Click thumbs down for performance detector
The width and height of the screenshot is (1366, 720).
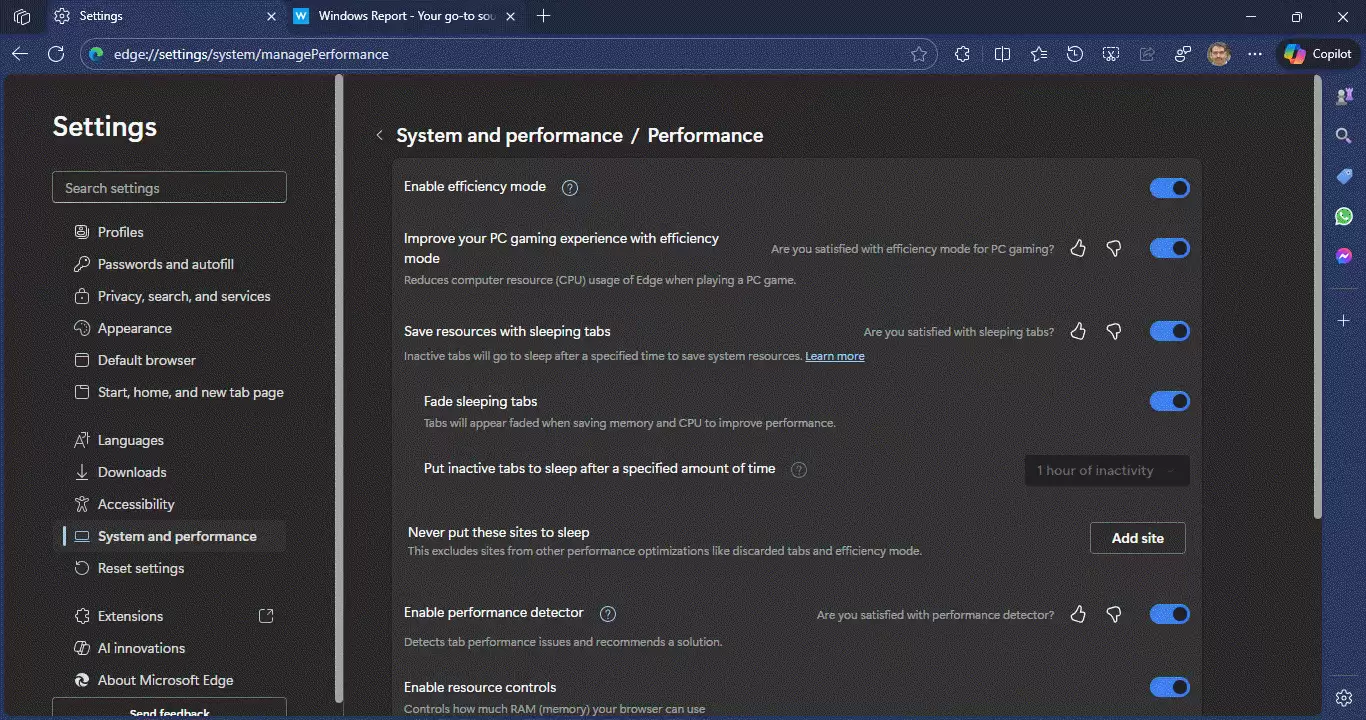click(x=1114, y=614)
